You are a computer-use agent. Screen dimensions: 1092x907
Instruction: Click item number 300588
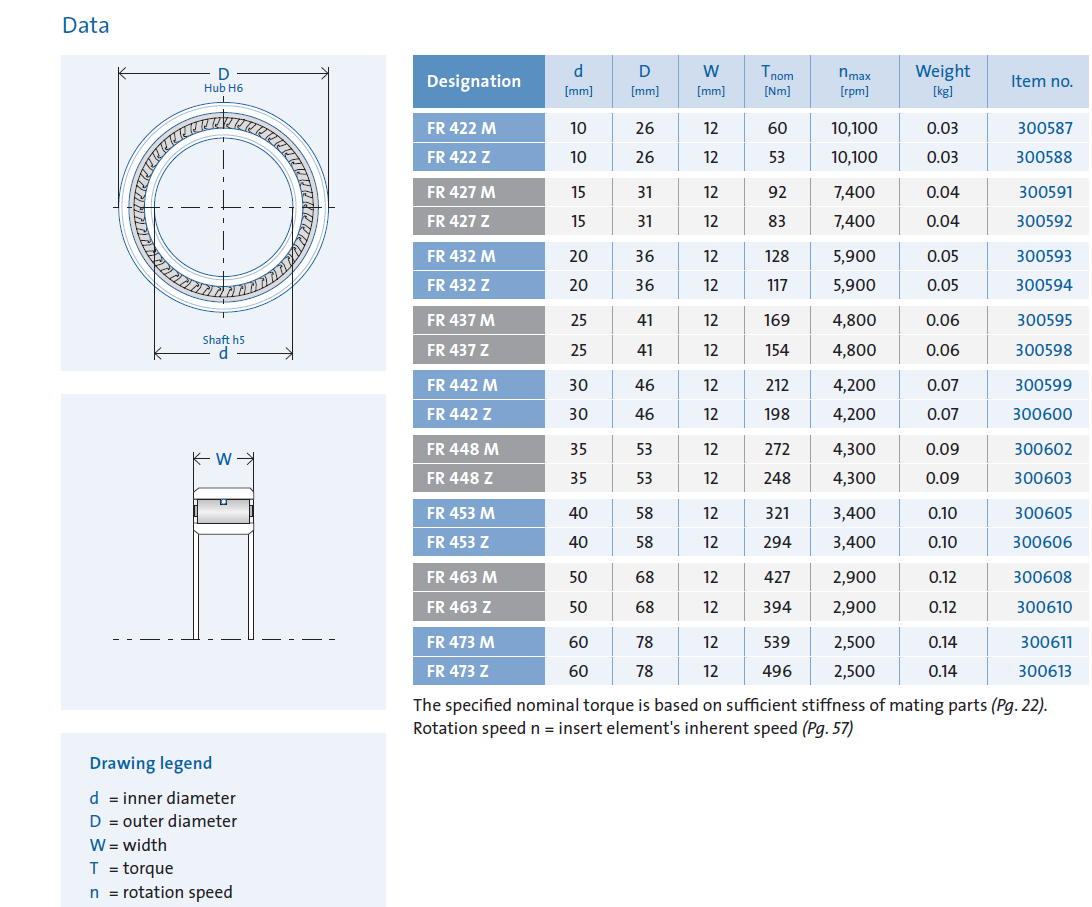tap(1043, 157)
